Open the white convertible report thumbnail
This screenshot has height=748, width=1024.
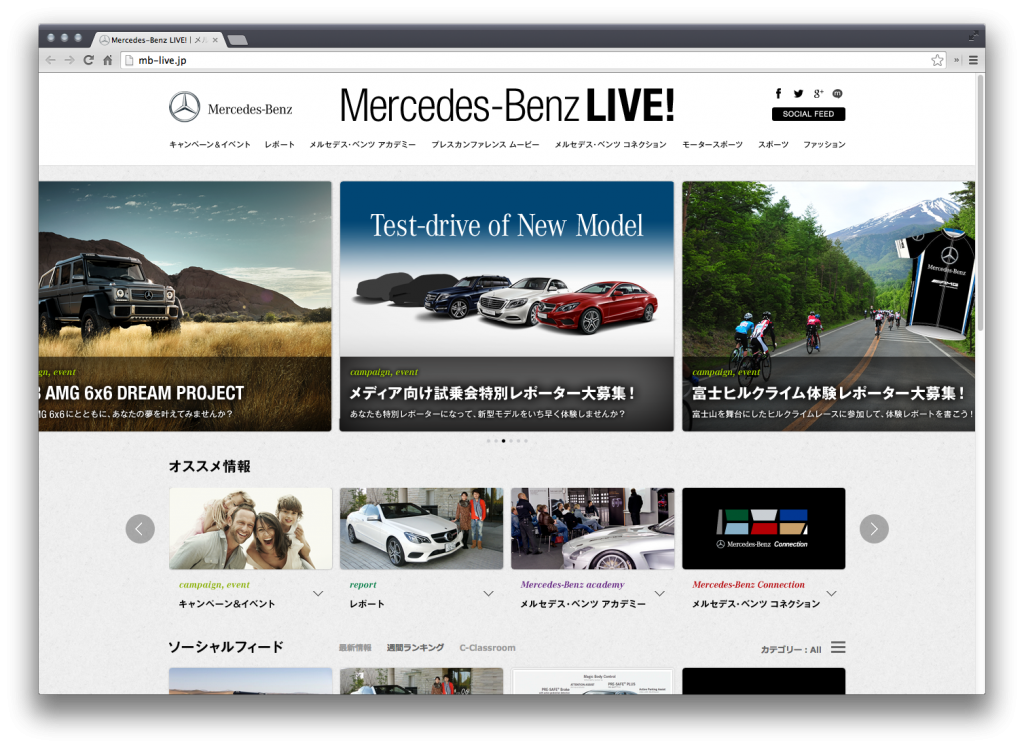click(x=422, y=528)
